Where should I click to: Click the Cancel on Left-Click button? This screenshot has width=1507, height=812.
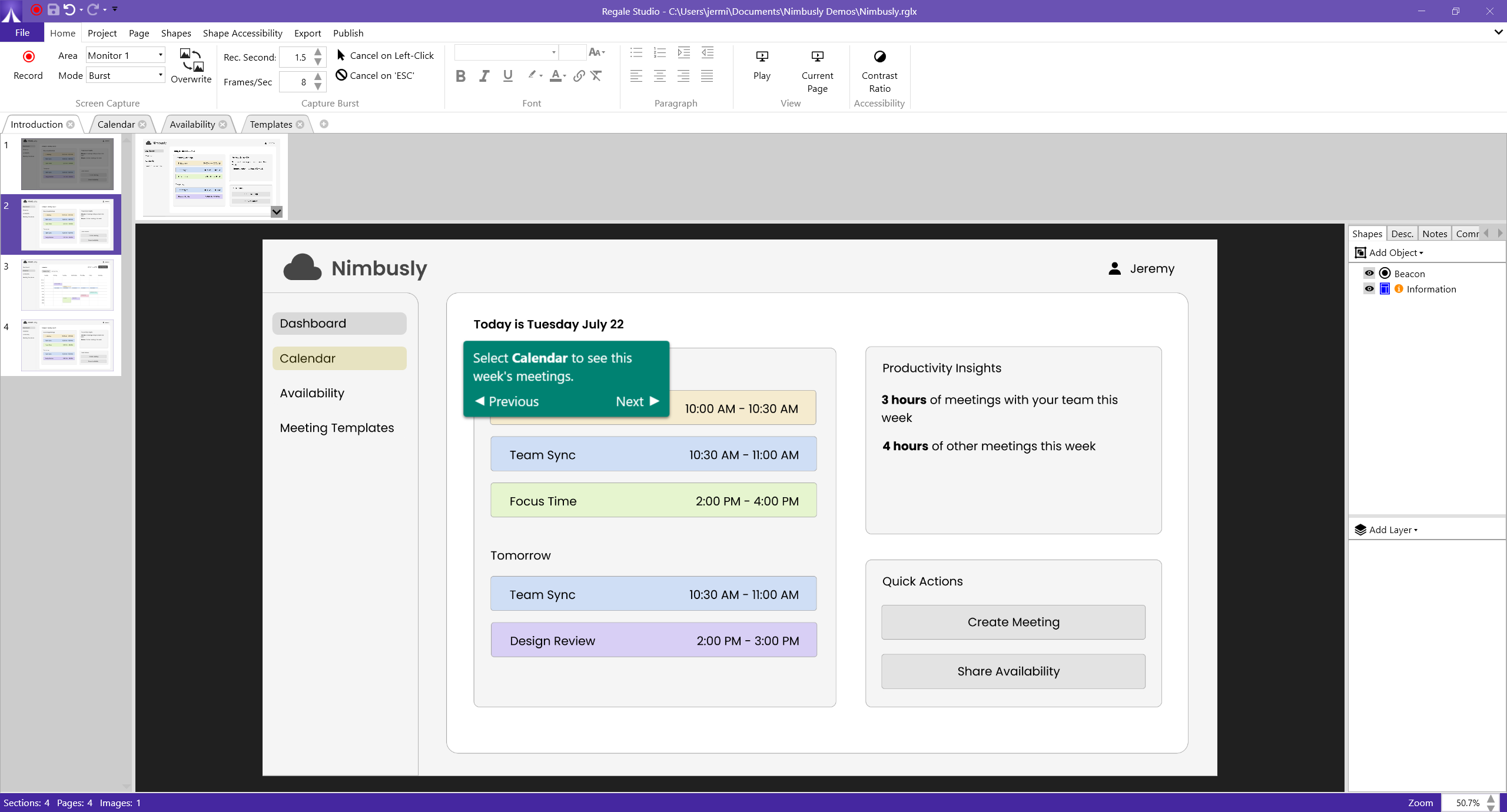[385, 55]
